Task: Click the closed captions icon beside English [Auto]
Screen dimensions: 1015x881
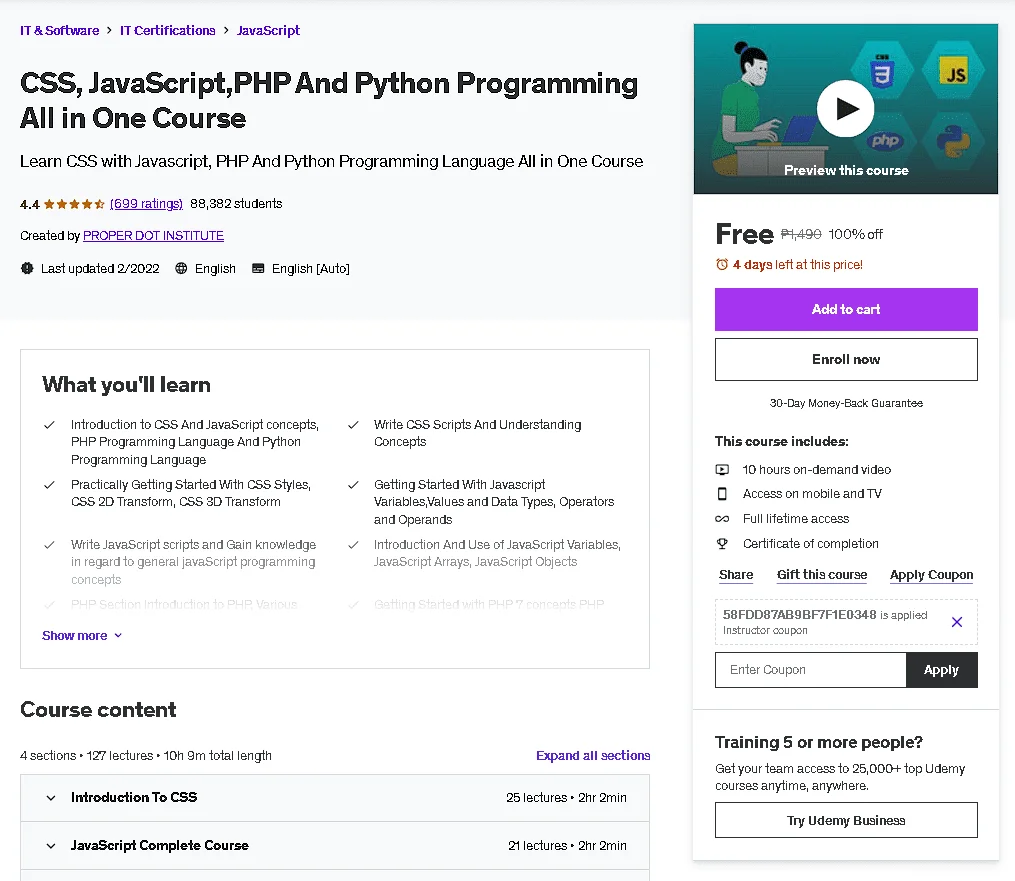Action: tap(258, 269)
